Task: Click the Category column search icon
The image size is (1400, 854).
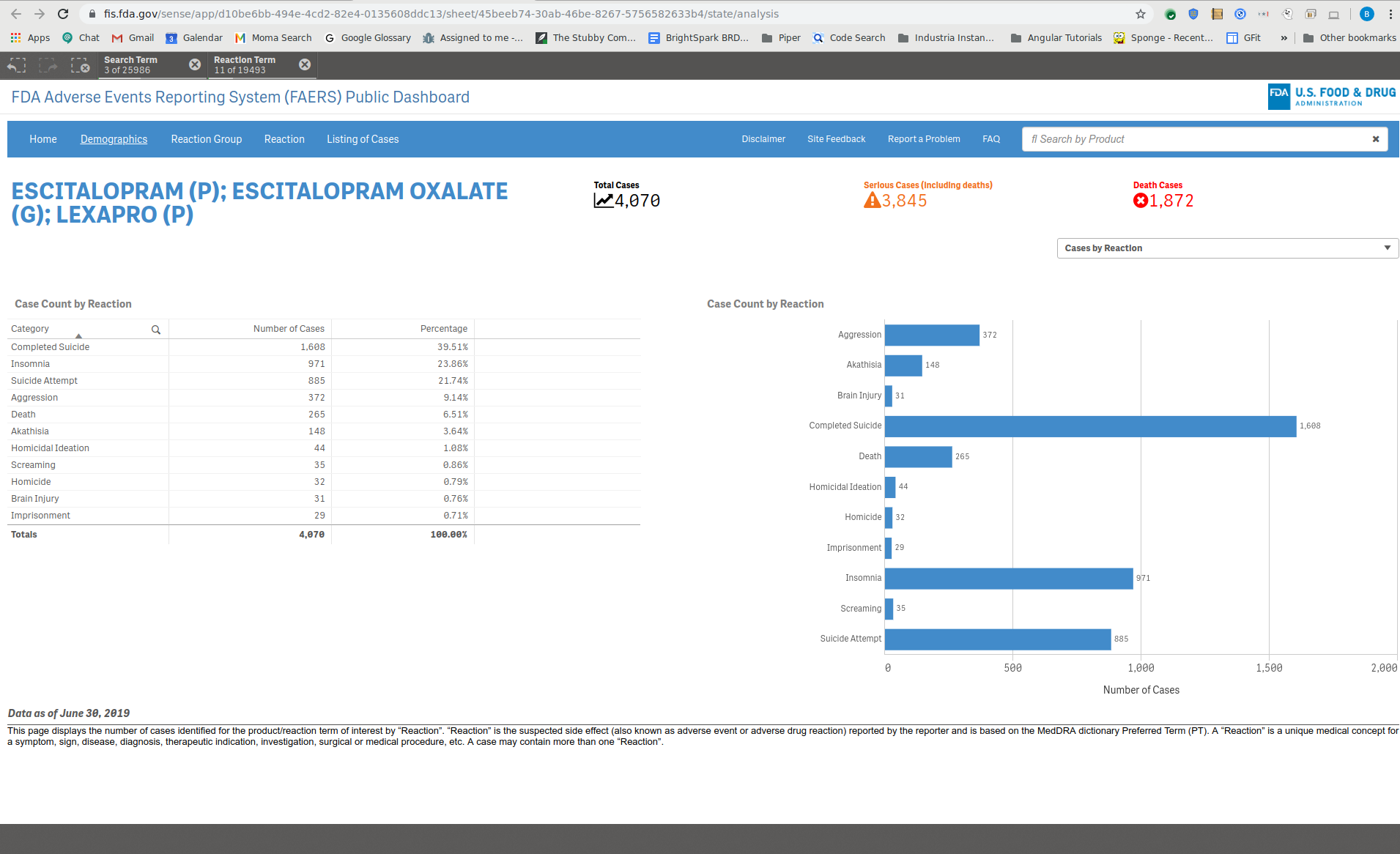Action: 156,330
